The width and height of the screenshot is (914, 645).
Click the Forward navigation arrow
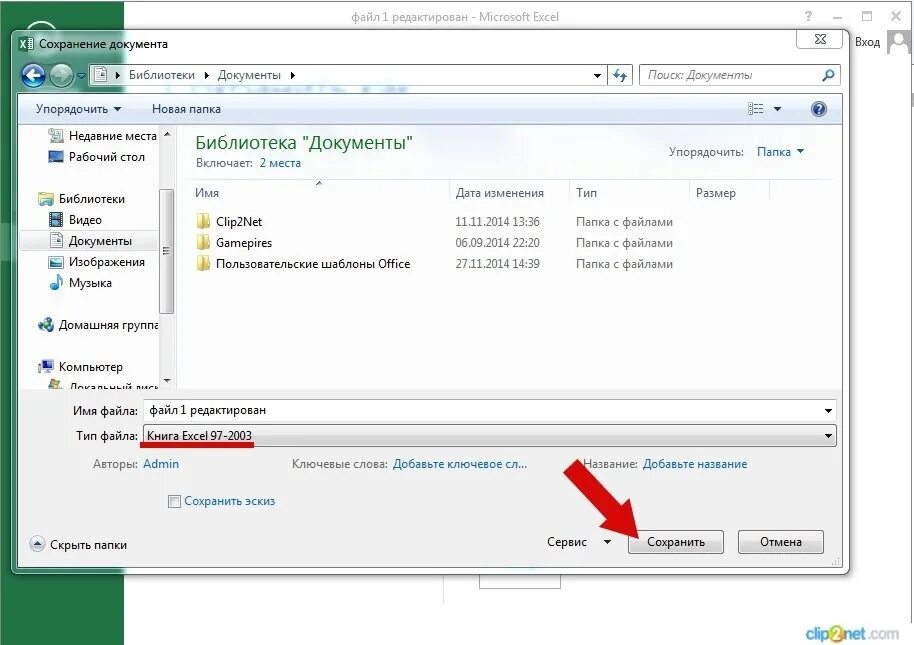[x=61, y=75]
